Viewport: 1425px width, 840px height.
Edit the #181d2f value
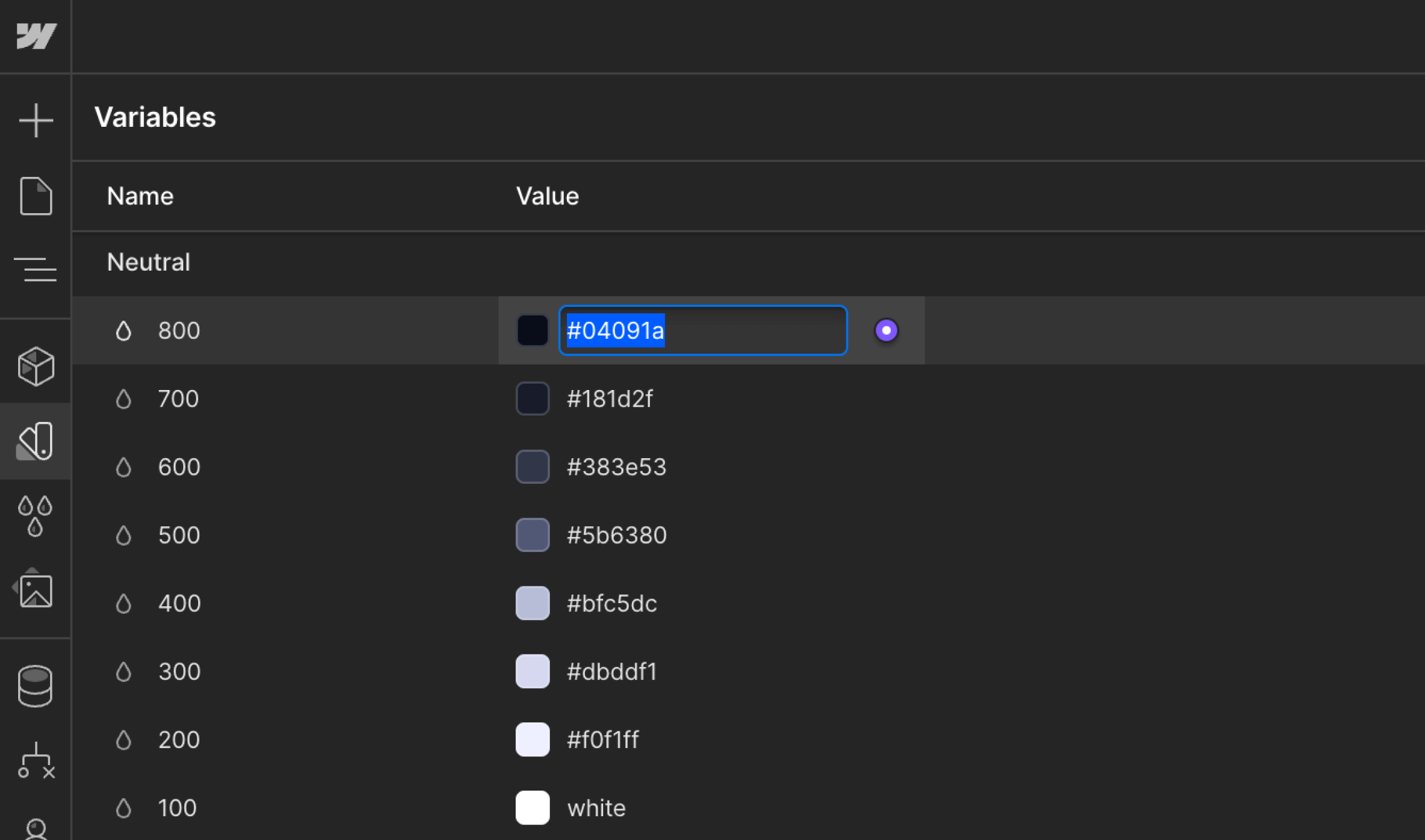(610, 398)
